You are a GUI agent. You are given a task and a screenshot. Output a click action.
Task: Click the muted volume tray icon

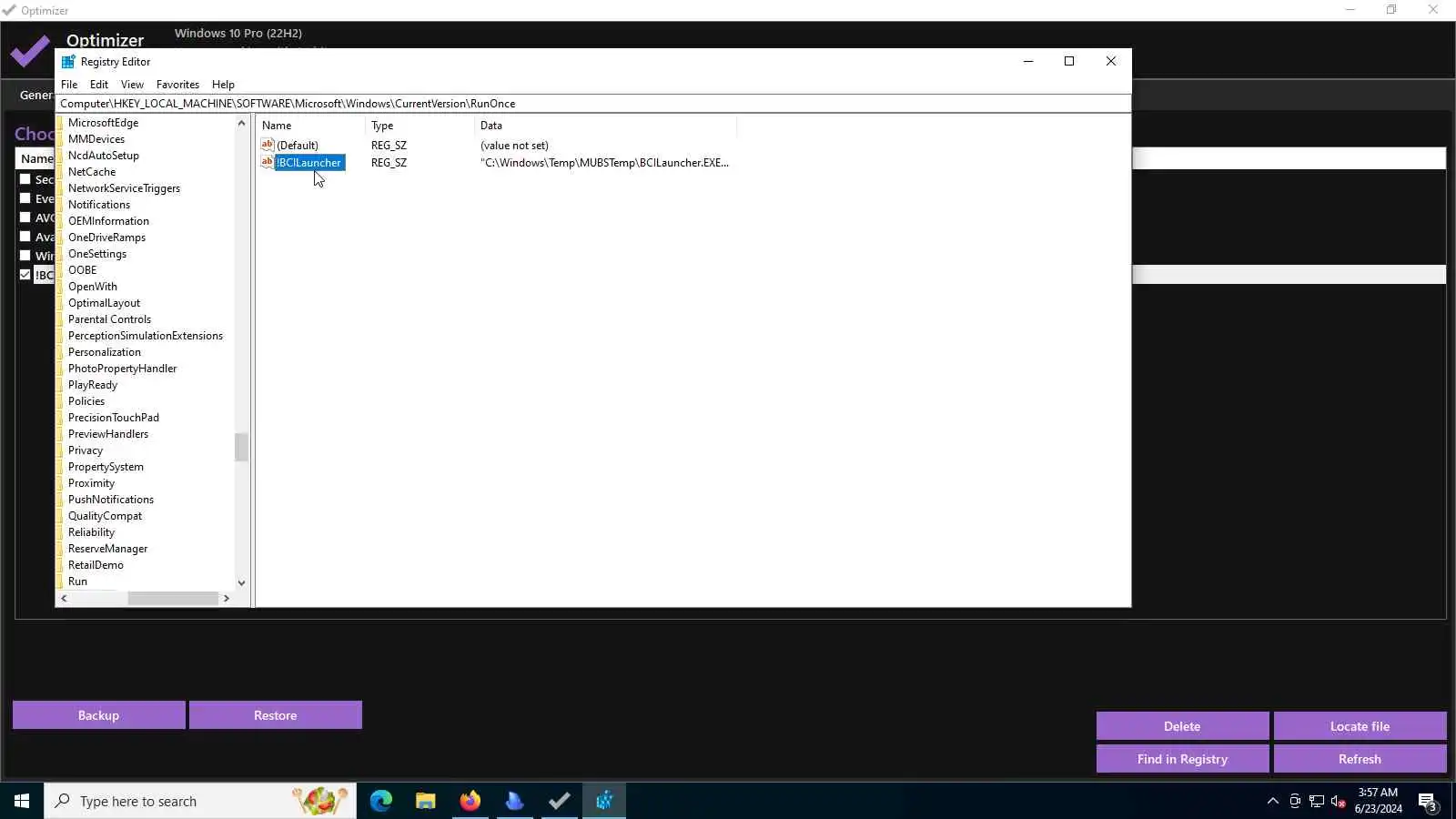(1339, 801)
